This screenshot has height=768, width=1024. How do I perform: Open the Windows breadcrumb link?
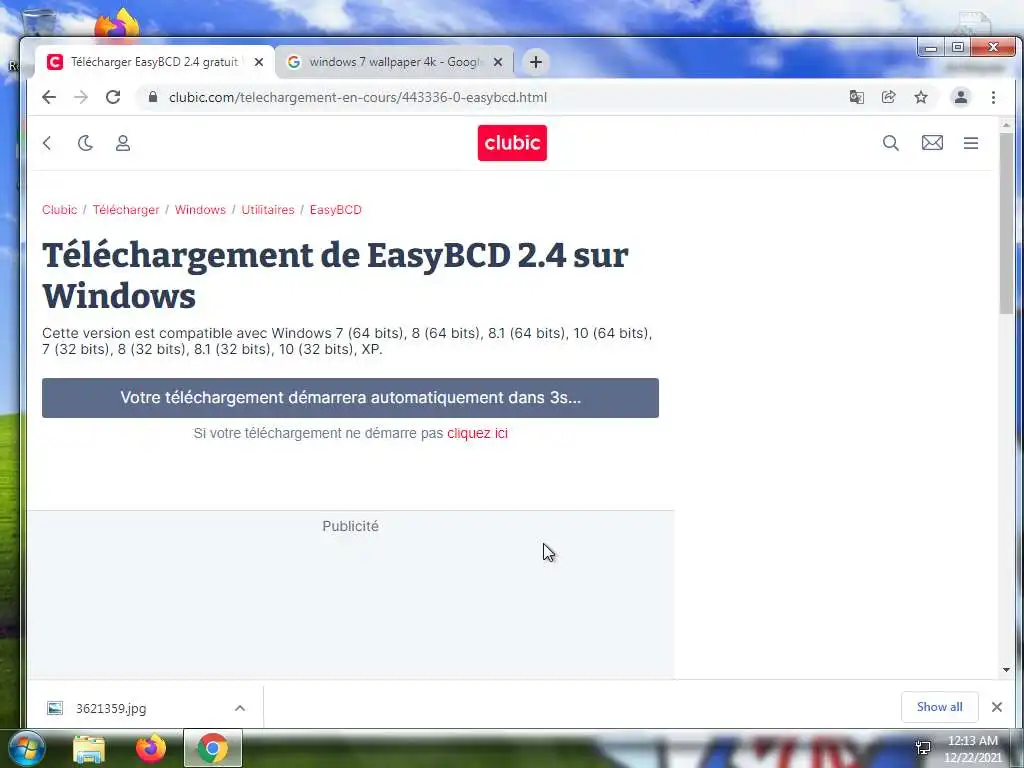(x=200, y=210)
